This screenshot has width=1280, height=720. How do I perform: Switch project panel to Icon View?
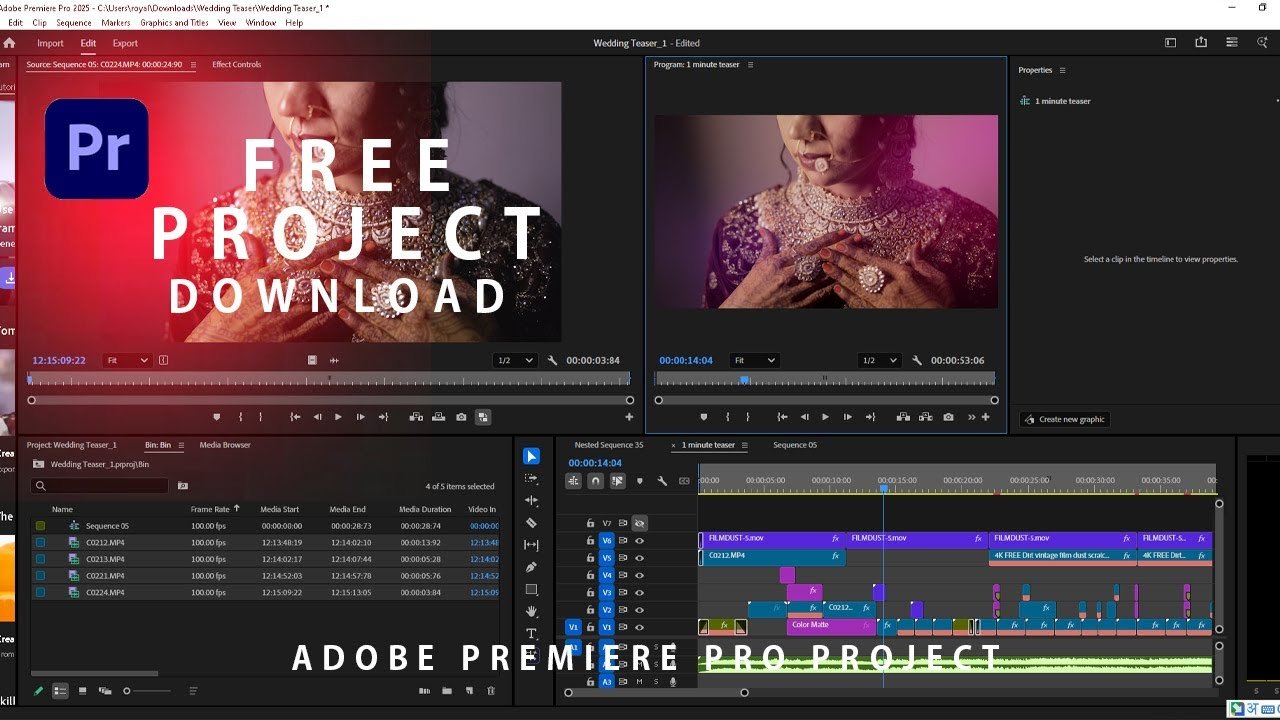82,691
